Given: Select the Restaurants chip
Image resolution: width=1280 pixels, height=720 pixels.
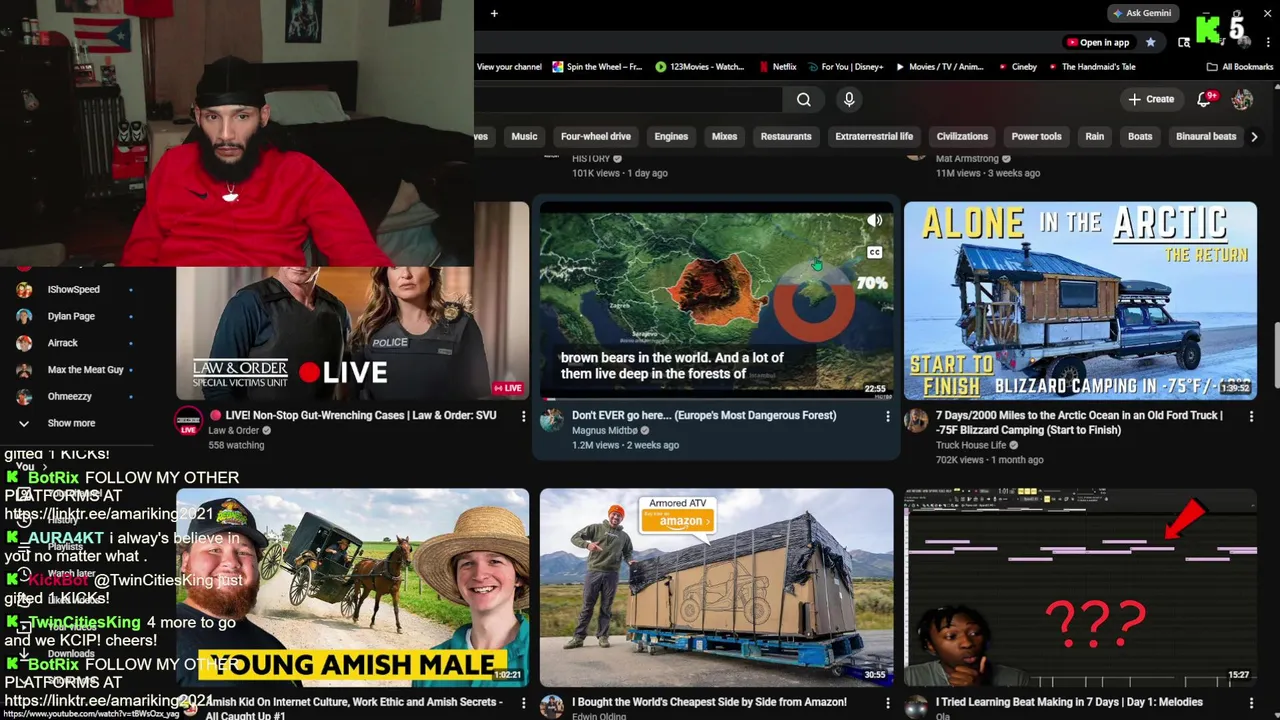Looking at the screenshot, I should point(786,136).
